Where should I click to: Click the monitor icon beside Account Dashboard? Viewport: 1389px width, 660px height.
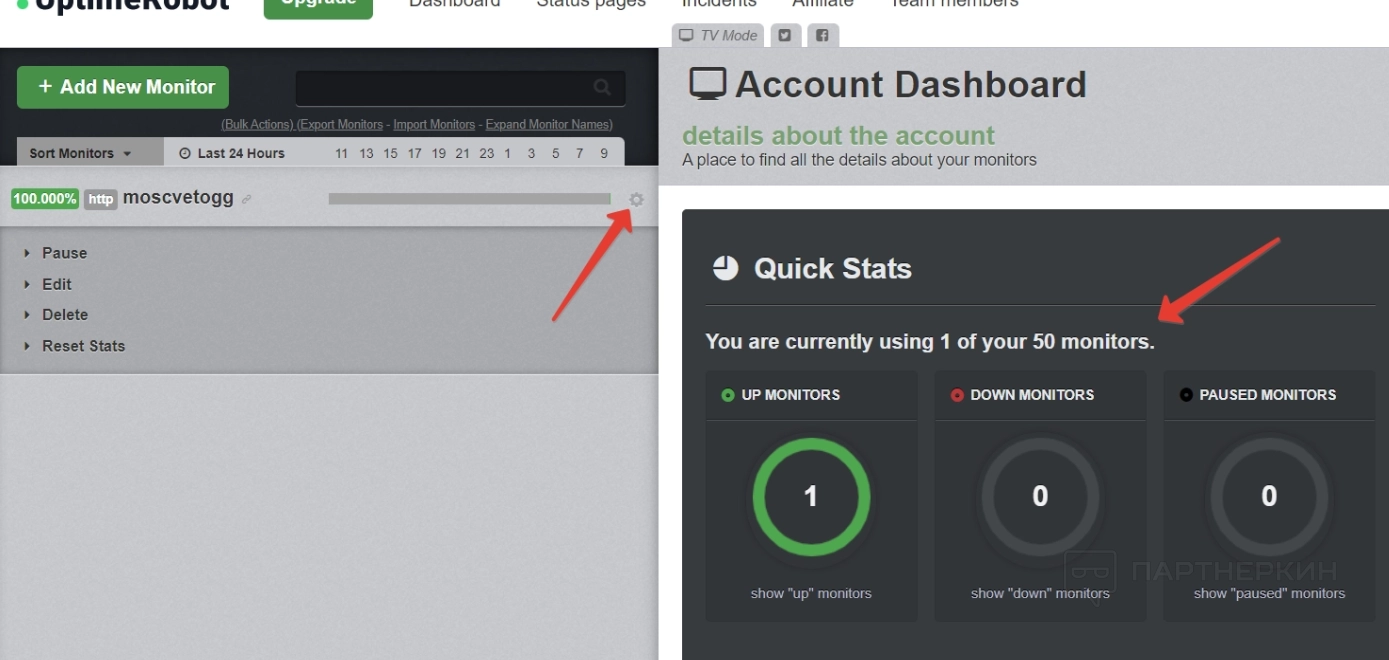tap(708, 85)
